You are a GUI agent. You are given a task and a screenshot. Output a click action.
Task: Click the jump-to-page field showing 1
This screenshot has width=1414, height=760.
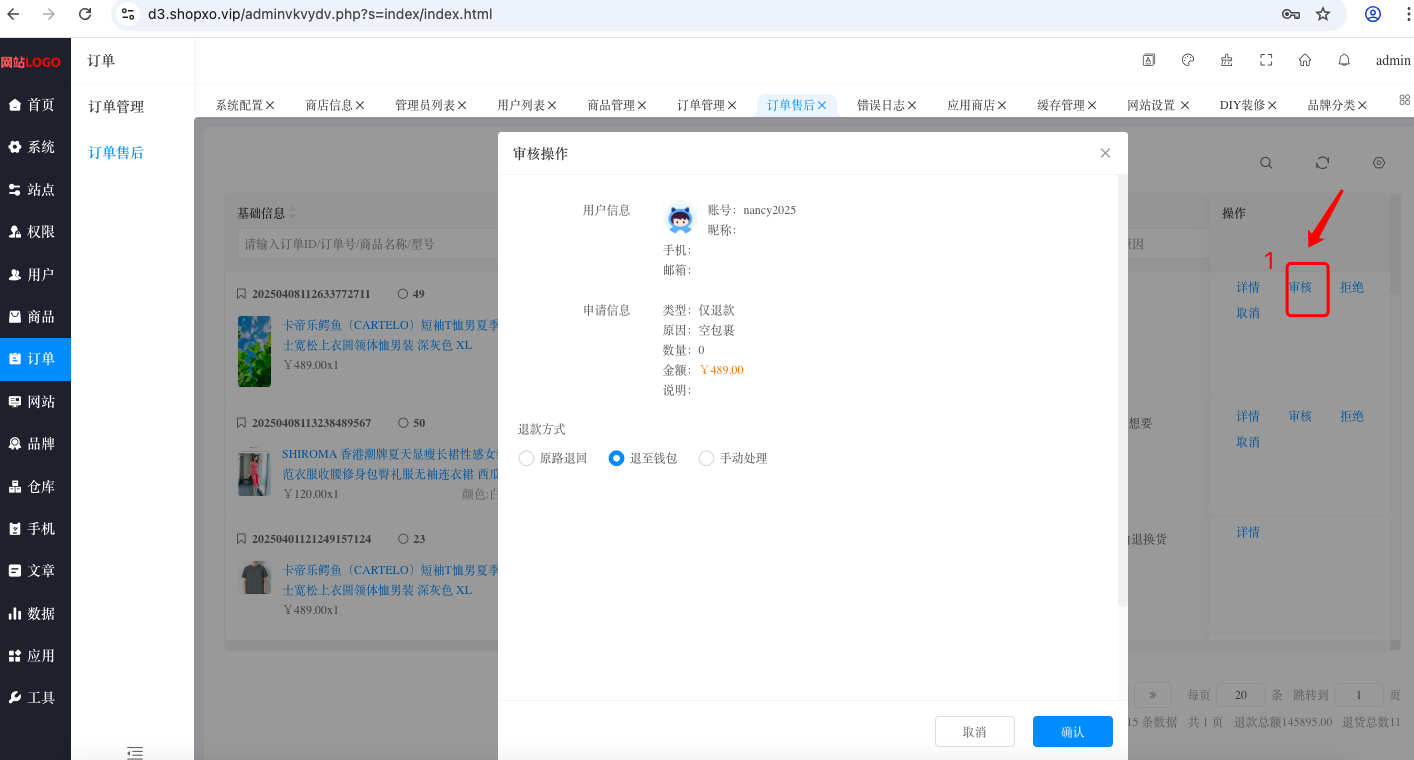1359,695
